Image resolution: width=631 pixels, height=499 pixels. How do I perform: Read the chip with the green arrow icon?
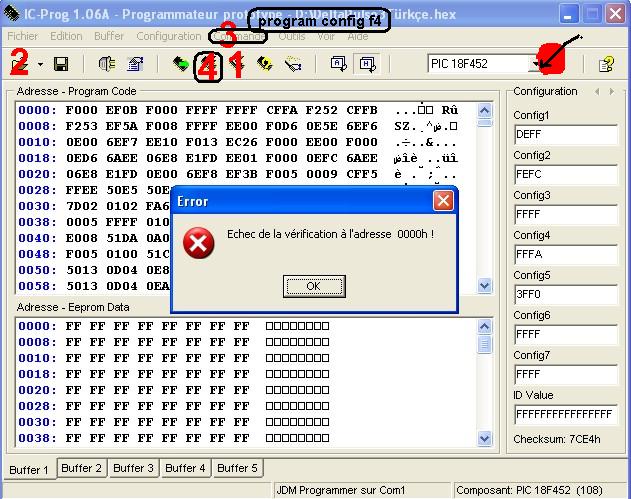click(x=181, y=64)
